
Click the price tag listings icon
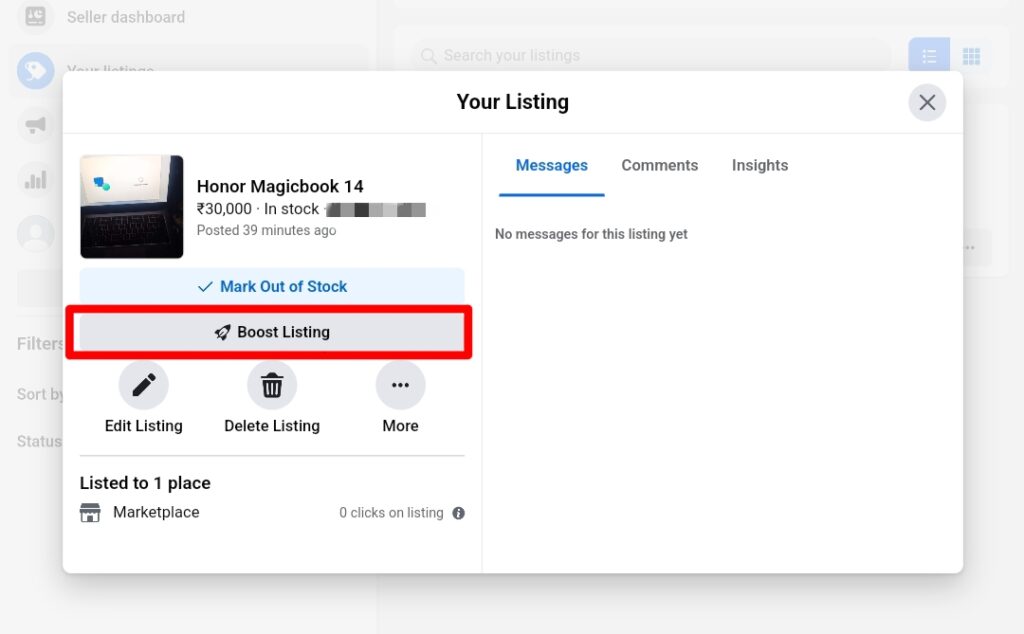point(35,71)
